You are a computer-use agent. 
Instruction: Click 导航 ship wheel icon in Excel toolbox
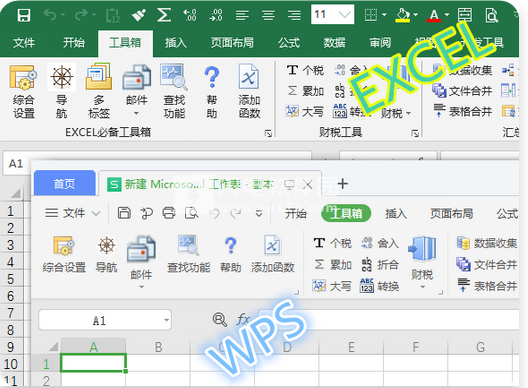coord(62,77)
